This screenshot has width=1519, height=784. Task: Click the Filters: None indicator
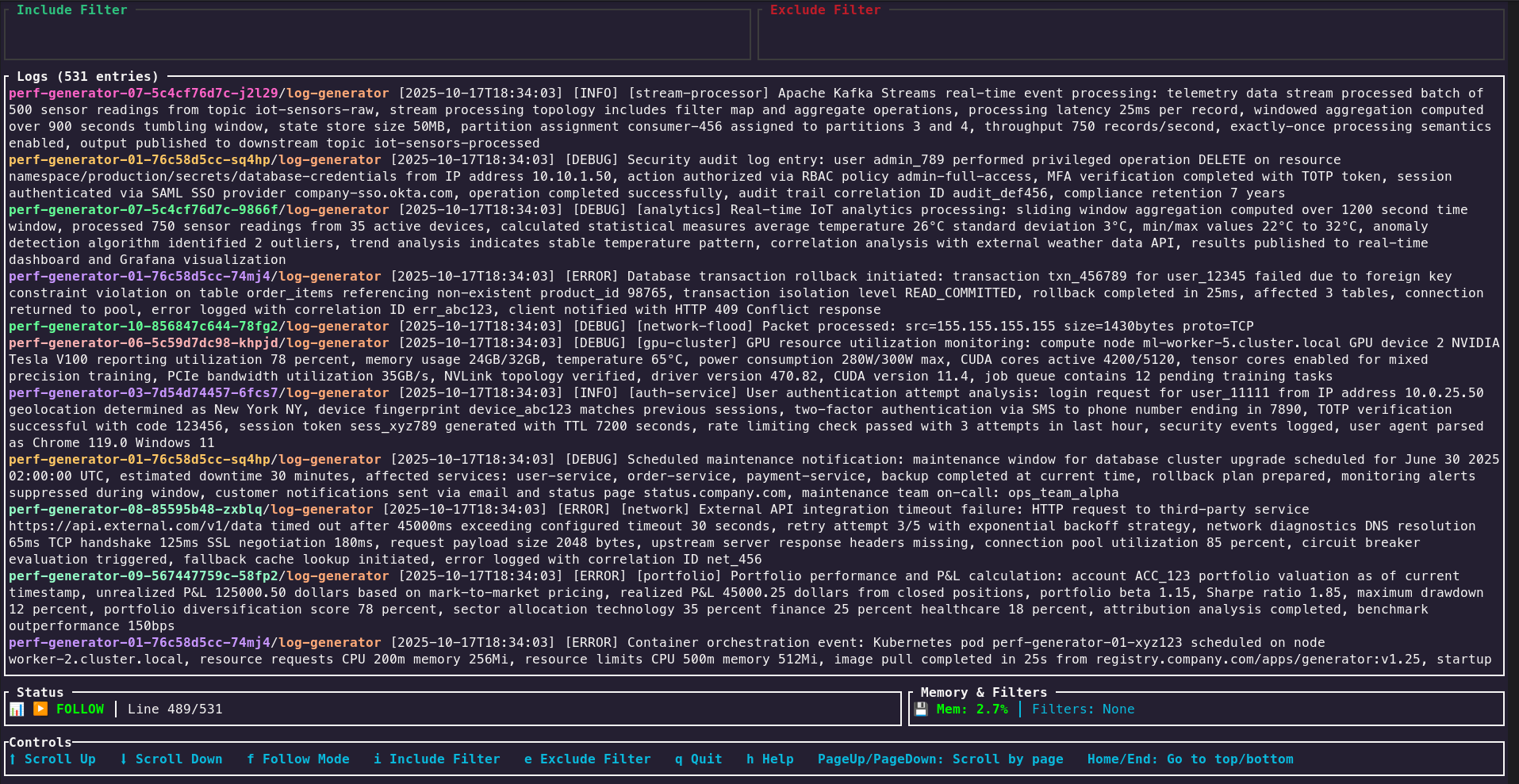click(x=1083, y=709)
